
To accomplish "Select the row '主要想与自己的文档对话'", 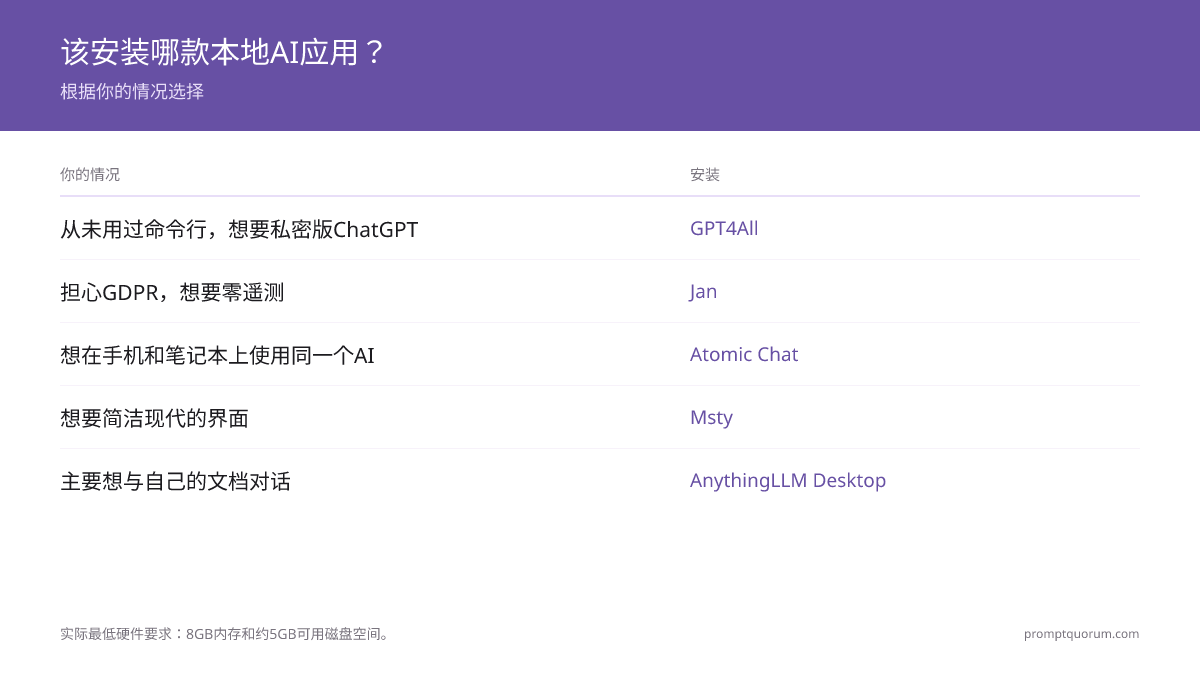I will (x=600, y=481).
